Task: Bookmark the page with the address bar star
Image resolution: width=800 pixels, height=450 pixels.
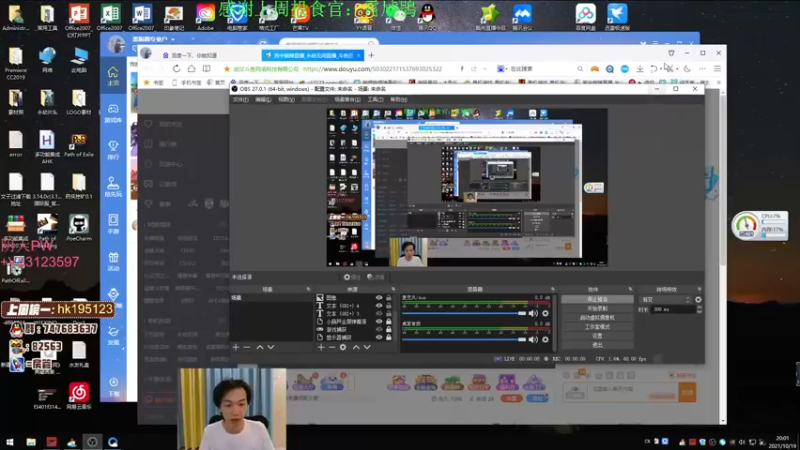Action: (227, 69)
